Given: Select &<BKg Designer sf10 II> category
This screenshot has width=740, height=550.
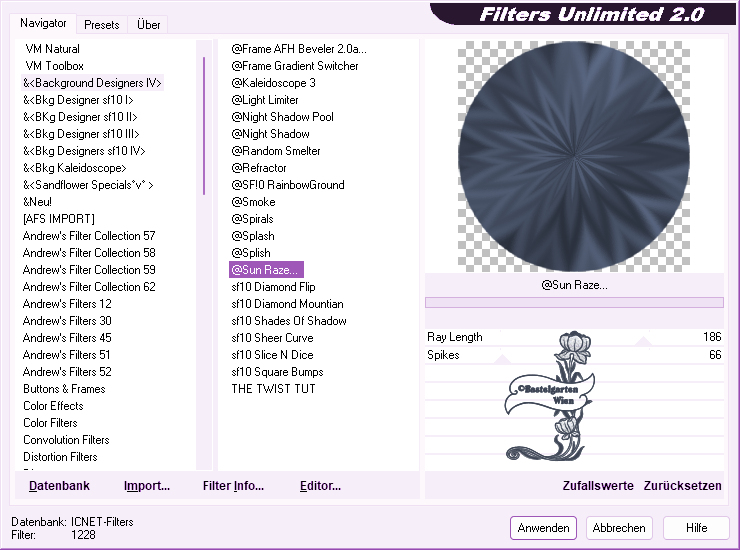Looking at the screenshot, I should click(80, 117).
